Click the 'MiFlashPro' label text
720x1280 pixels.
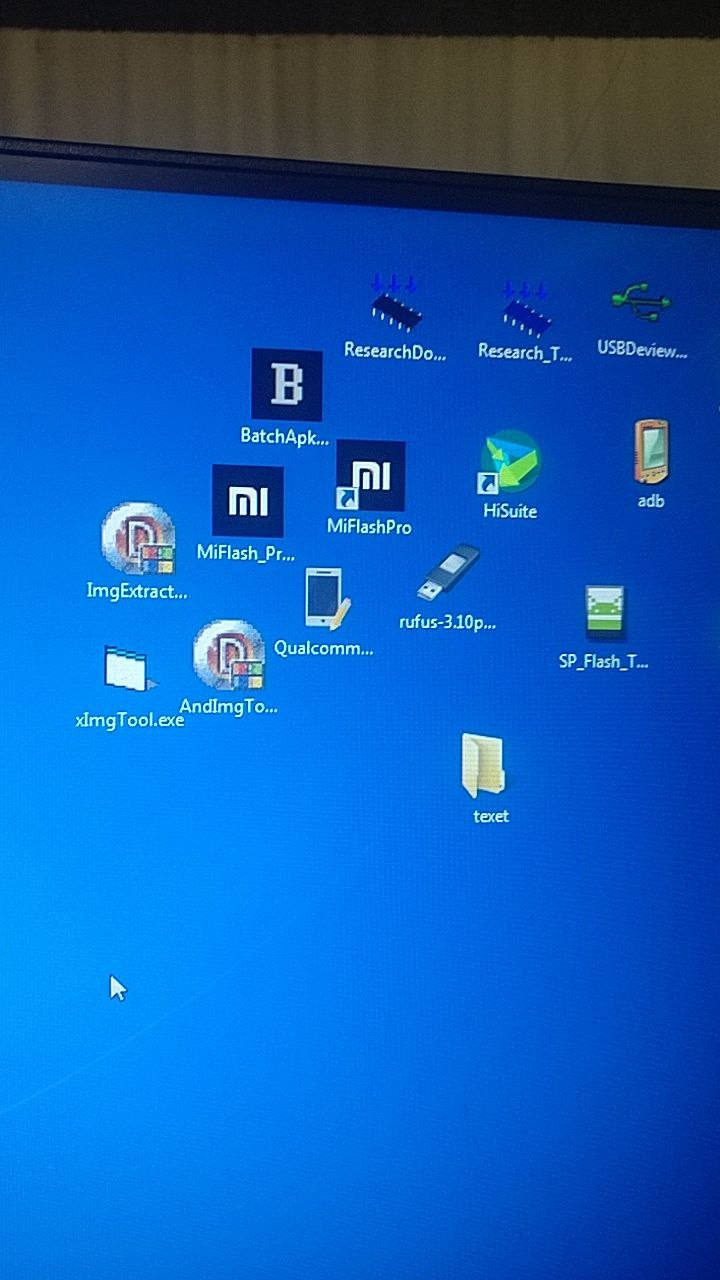coord(369,526)
